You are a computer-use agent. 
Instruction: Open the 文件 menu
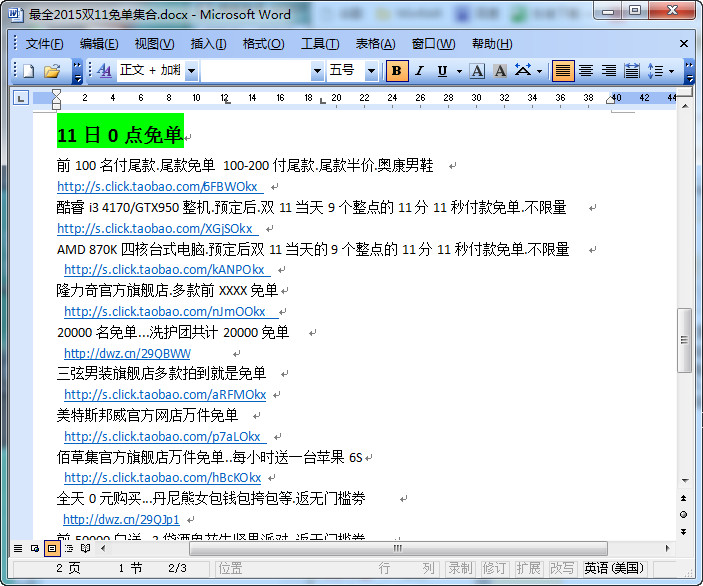[x=44, y=44]
